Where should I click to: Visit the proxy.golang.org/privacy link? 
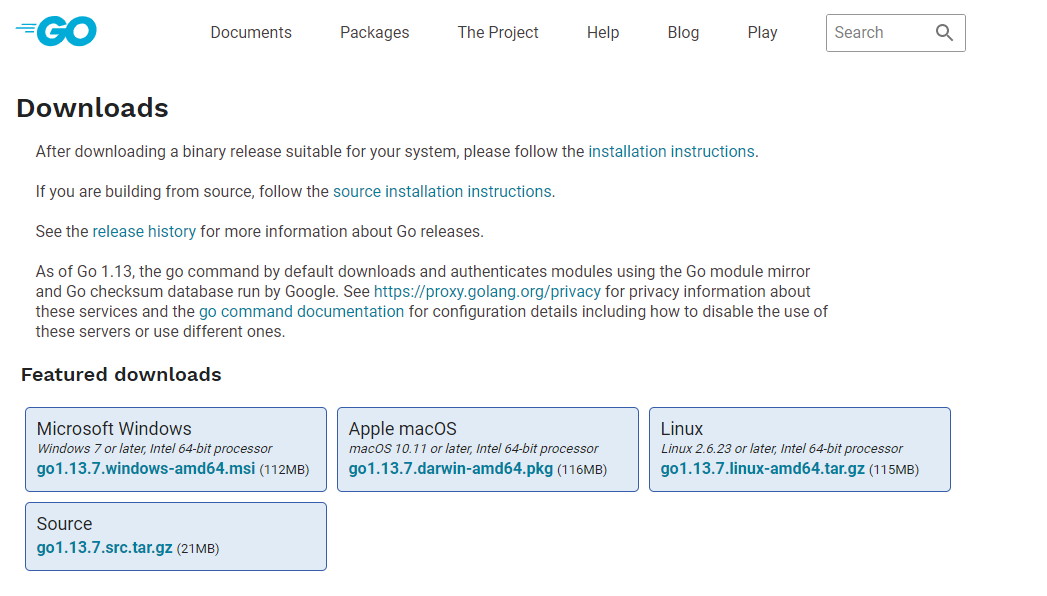coord(487,292)
